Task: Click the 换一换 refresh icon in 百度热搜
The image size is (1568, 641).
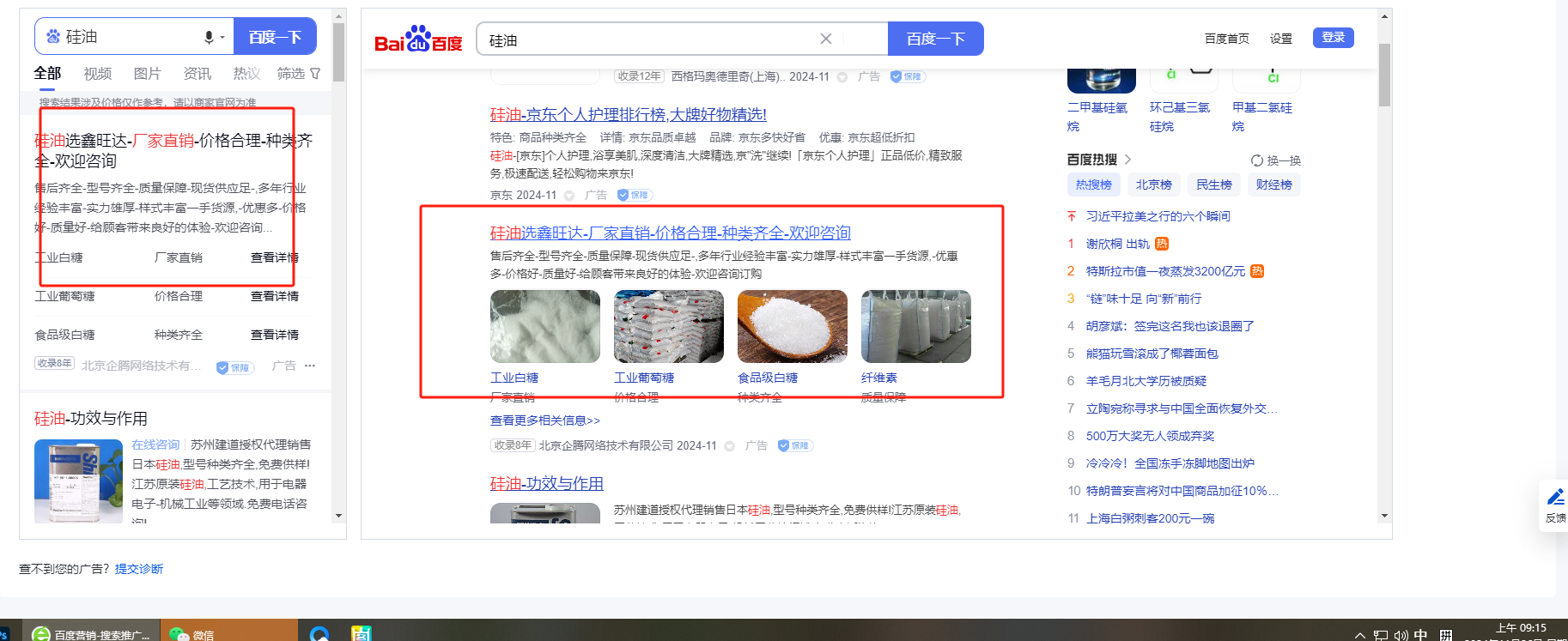Action: pyautogui.click(x=1257, y=160)
